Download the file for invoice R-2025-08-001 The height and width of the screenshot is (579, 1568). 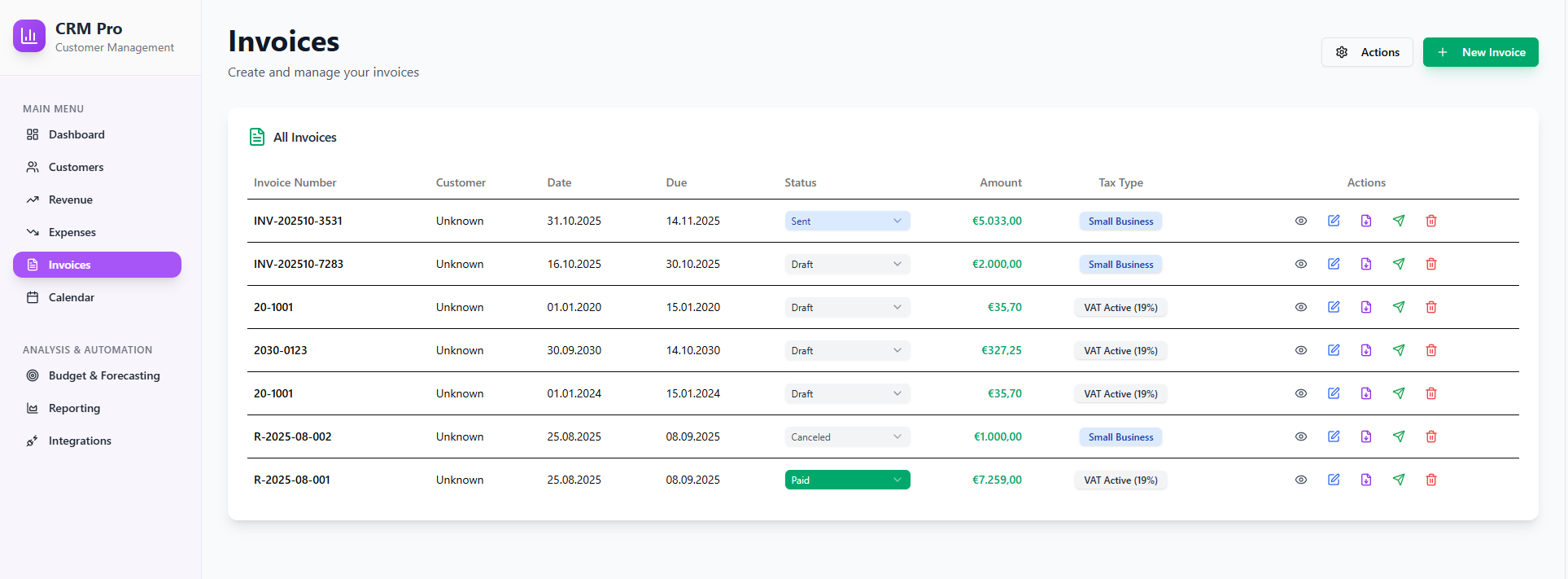coord(1366,480)
